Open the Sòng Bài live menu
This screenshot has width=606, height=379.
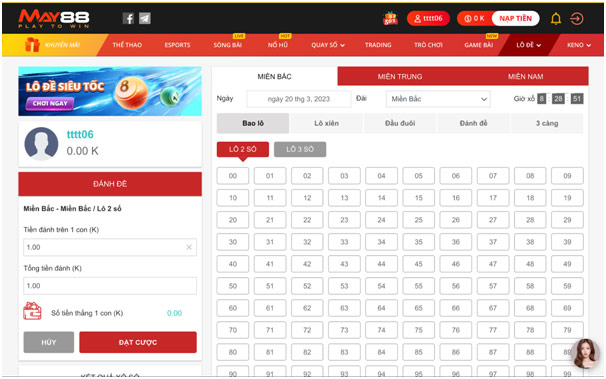(x=228, y=45)
